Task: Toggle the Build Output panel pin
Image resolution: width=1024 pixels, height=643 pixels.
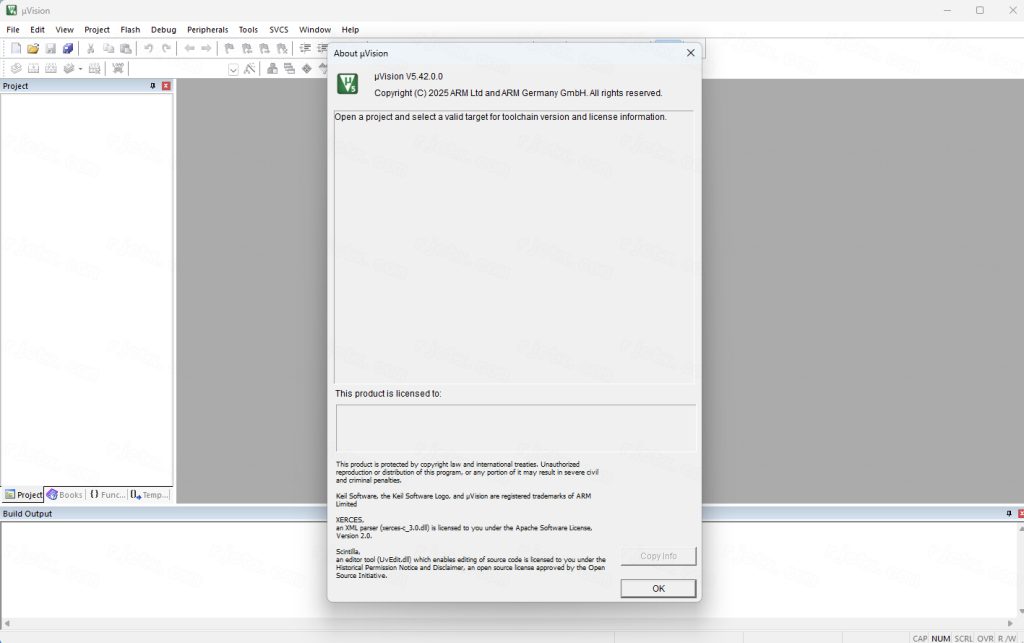Action: coord(1008,514)
